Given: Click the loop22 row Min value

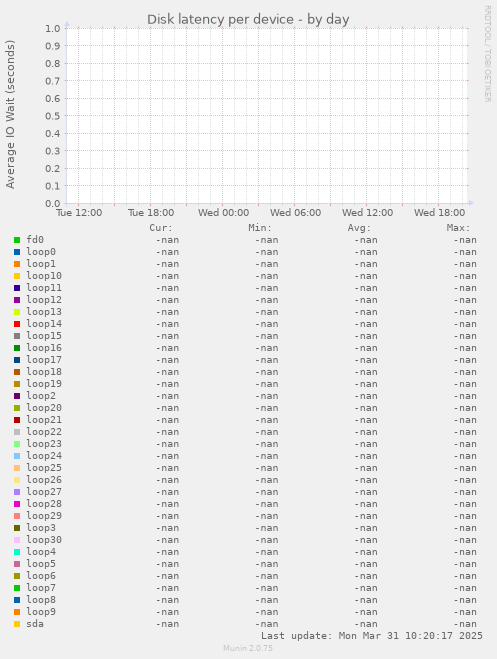Looking at the screenshot, I should point(267,432).
